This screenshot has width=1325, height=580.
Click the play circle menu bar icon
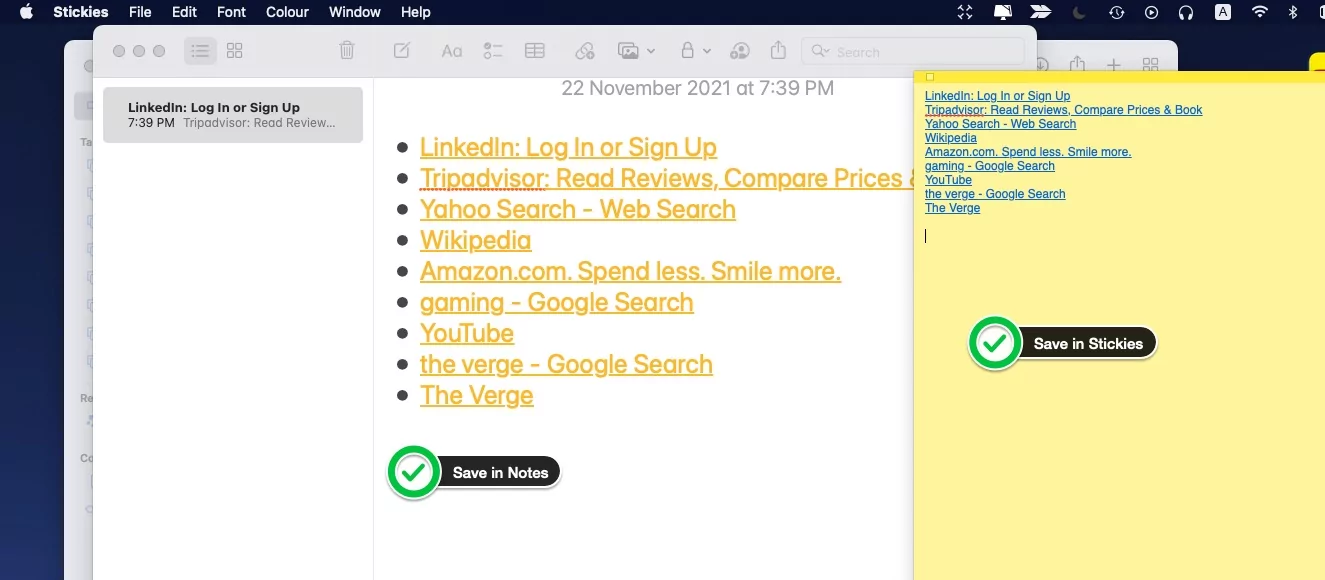(1151, 12)
